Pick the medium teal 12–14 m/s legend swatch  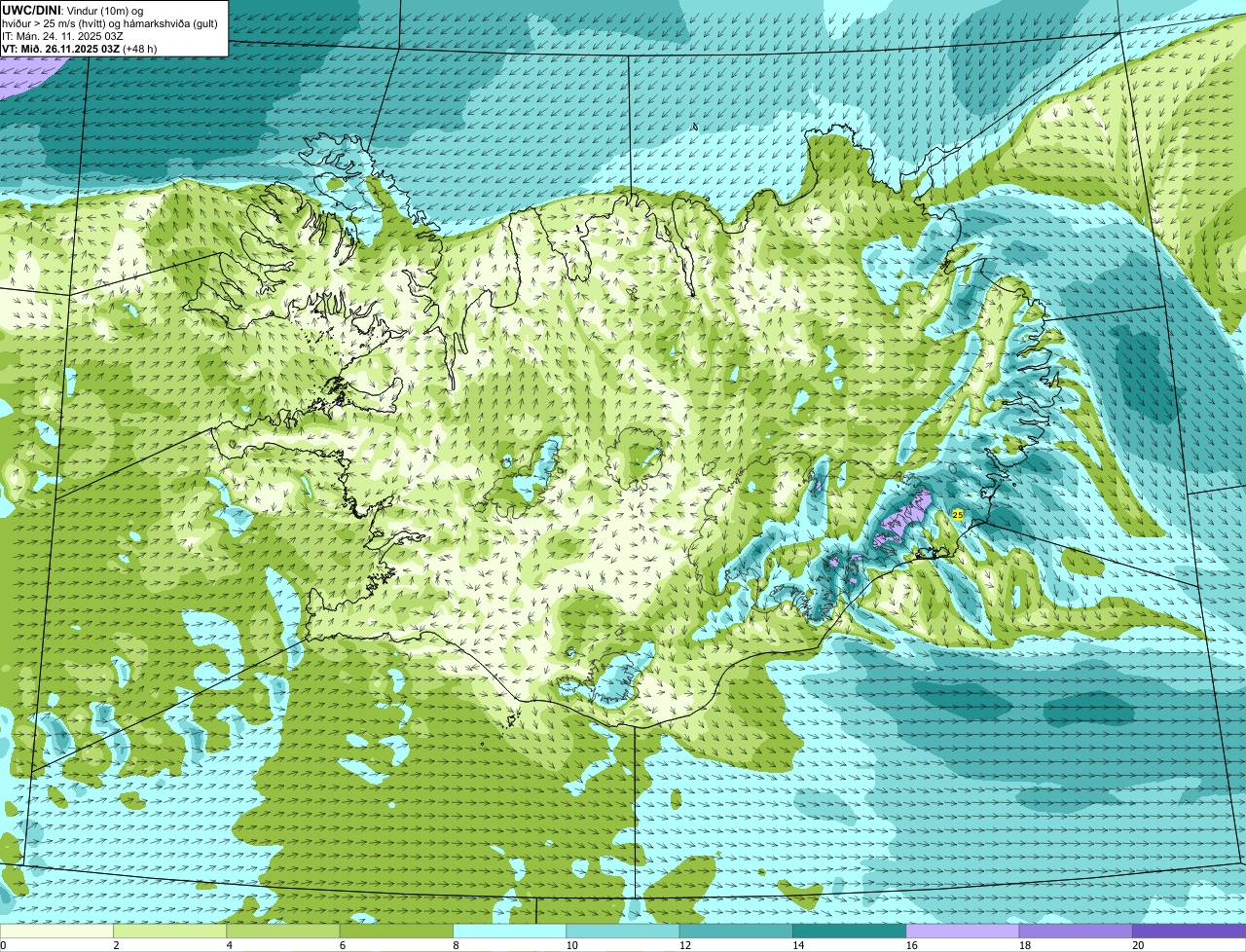[736, 931]
